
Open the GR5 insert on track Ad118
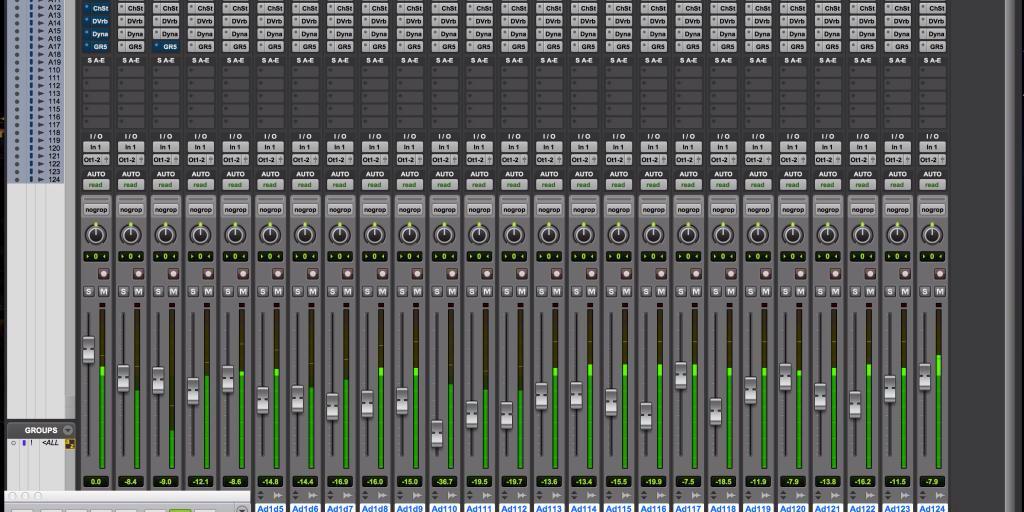pyautogui.click(x=724, y=46)
